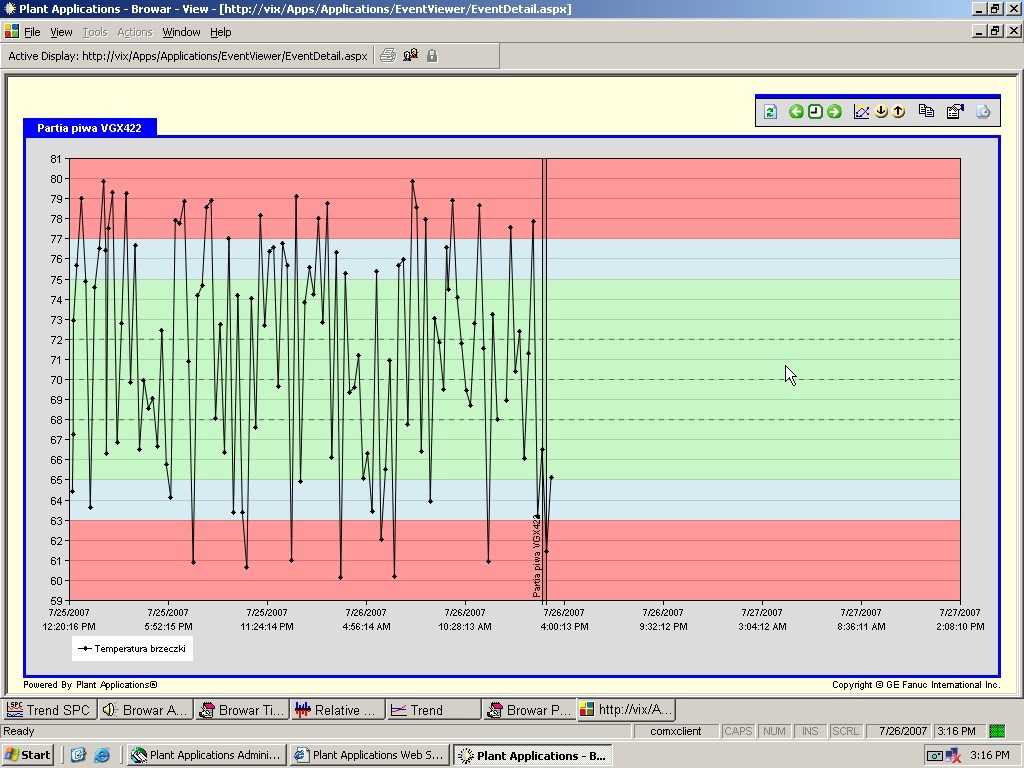
Task: Switch to the Relative ... tab
Action: tap(338, 710)
